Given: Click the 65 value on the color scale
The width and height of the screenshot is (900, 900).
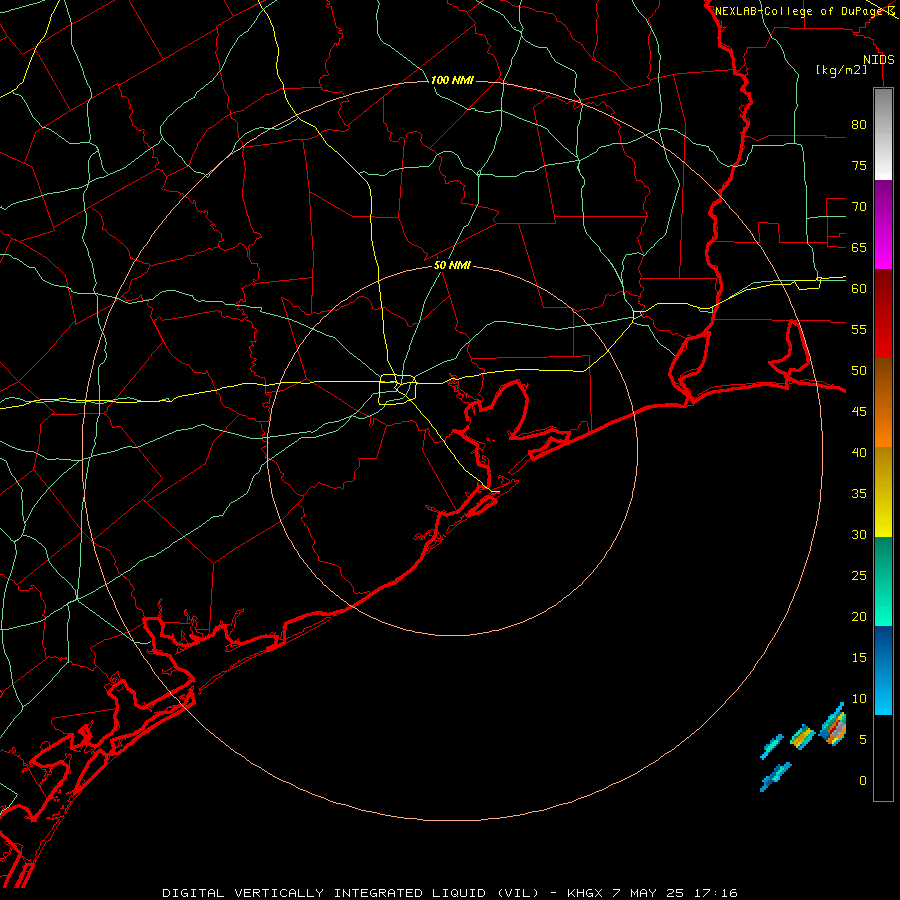Looking at the screenshot, I should pyautogui.click(x=859, y=247).
